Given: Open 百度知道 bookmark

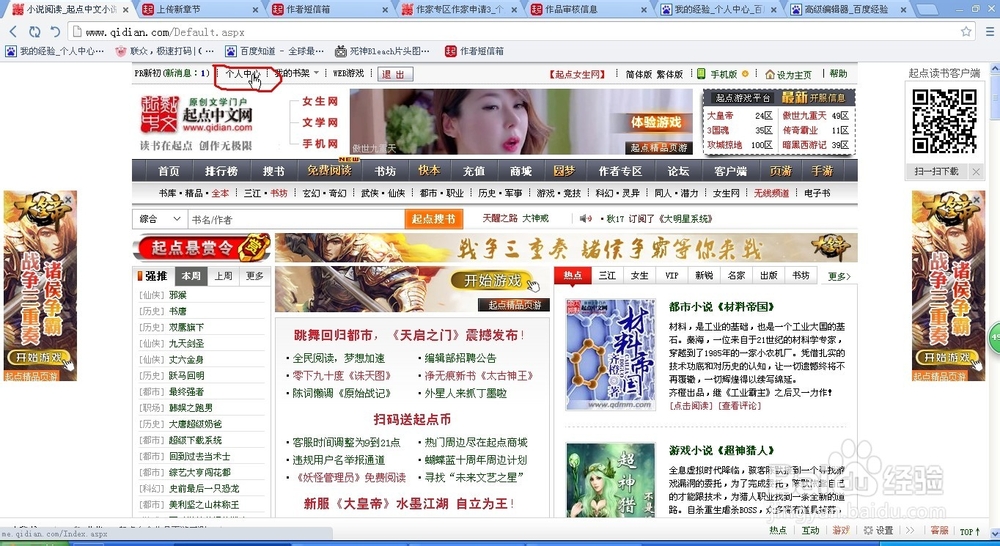Looking at the screenshot, I should [275, 51].
